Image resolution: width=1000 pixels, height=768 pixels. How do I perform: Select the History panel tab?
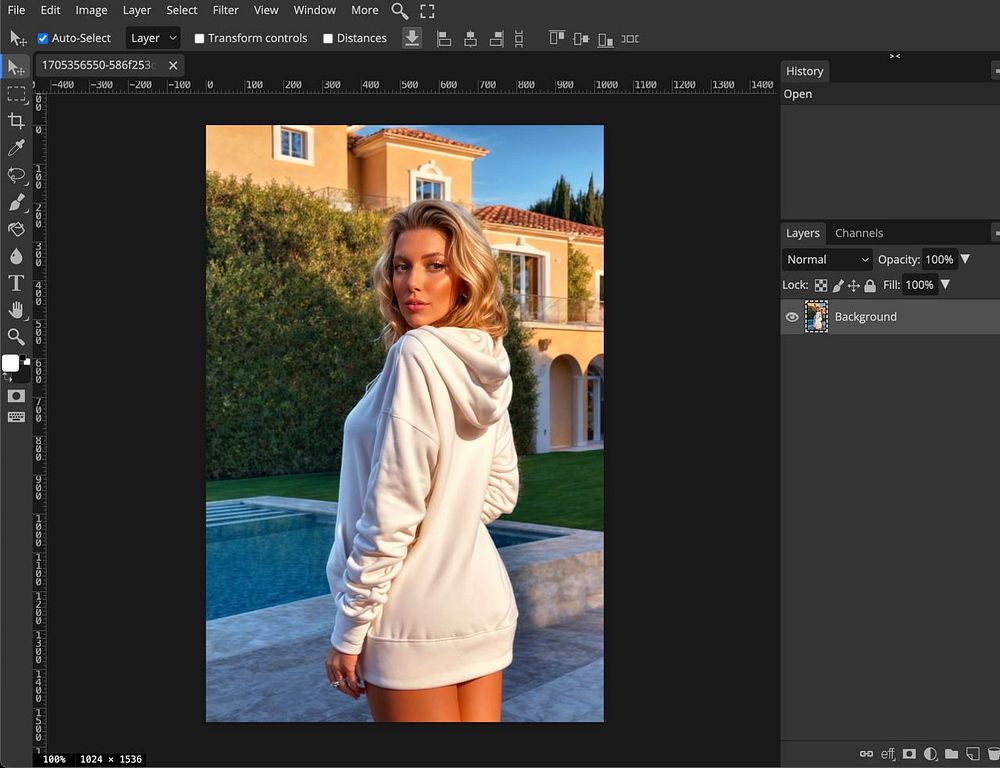coord(804,71)
